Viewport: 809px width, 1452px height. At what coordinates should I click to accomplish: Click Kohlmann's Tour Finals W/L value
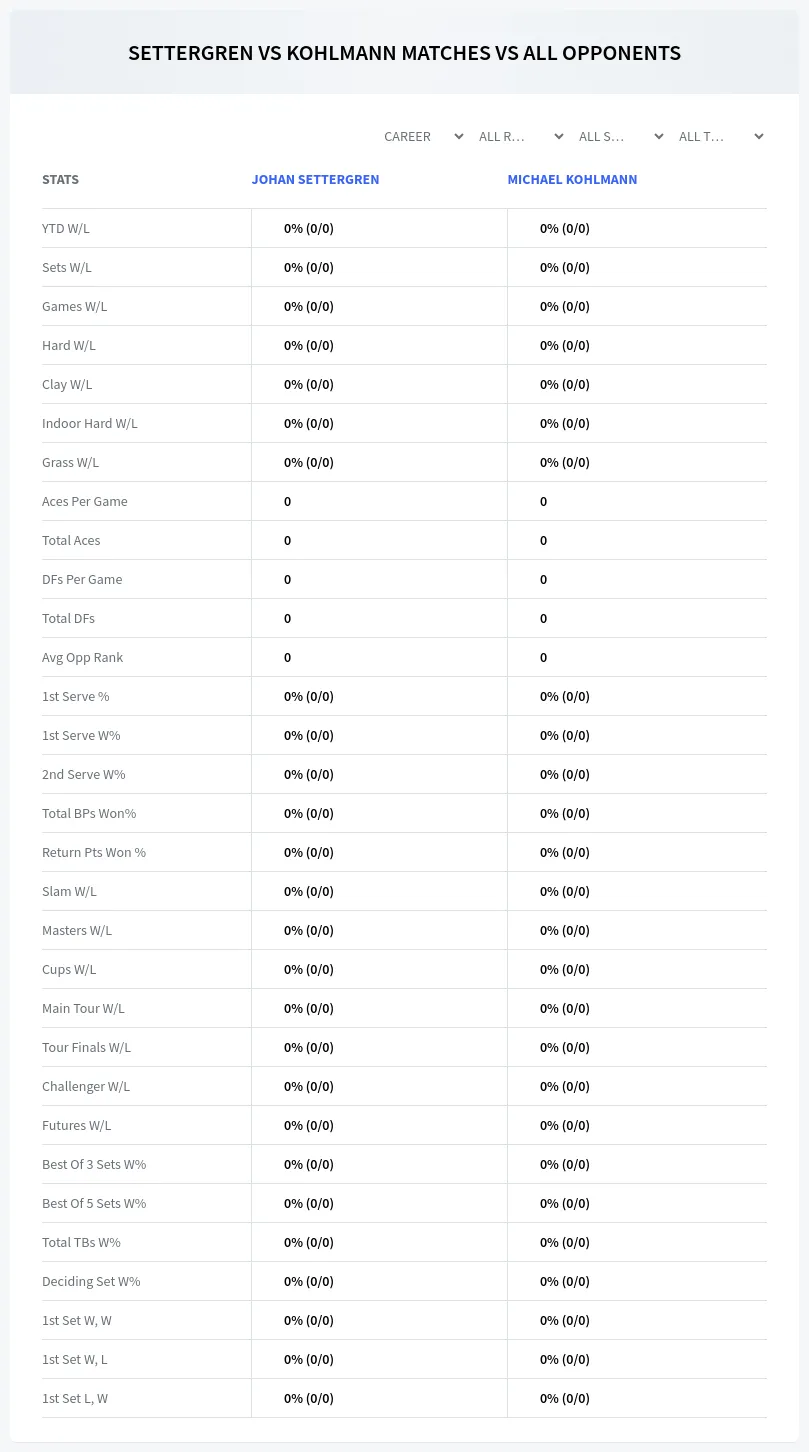point(565,1047)
